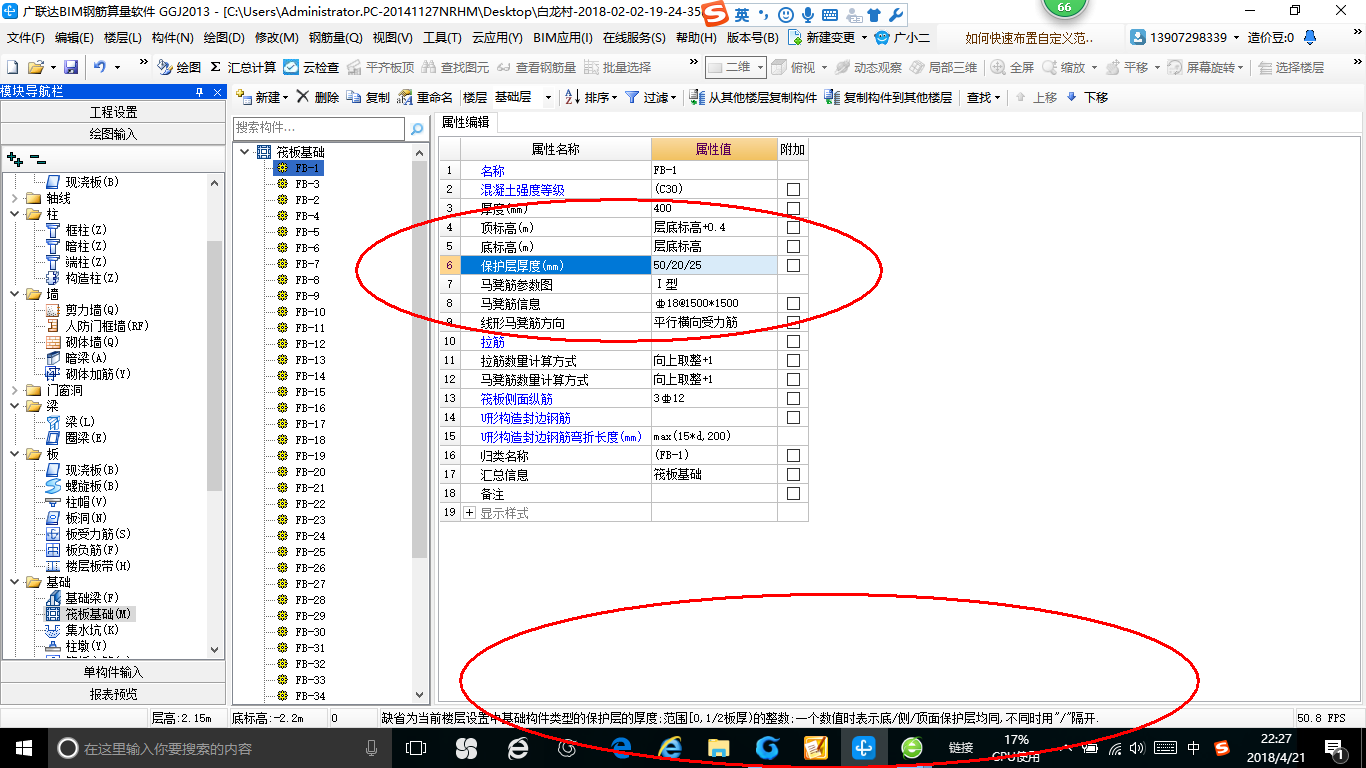Tick 附加 checkbox for 保护层厚度(mm)
This screenshot has width=1366, height=768.
[793, 265]
